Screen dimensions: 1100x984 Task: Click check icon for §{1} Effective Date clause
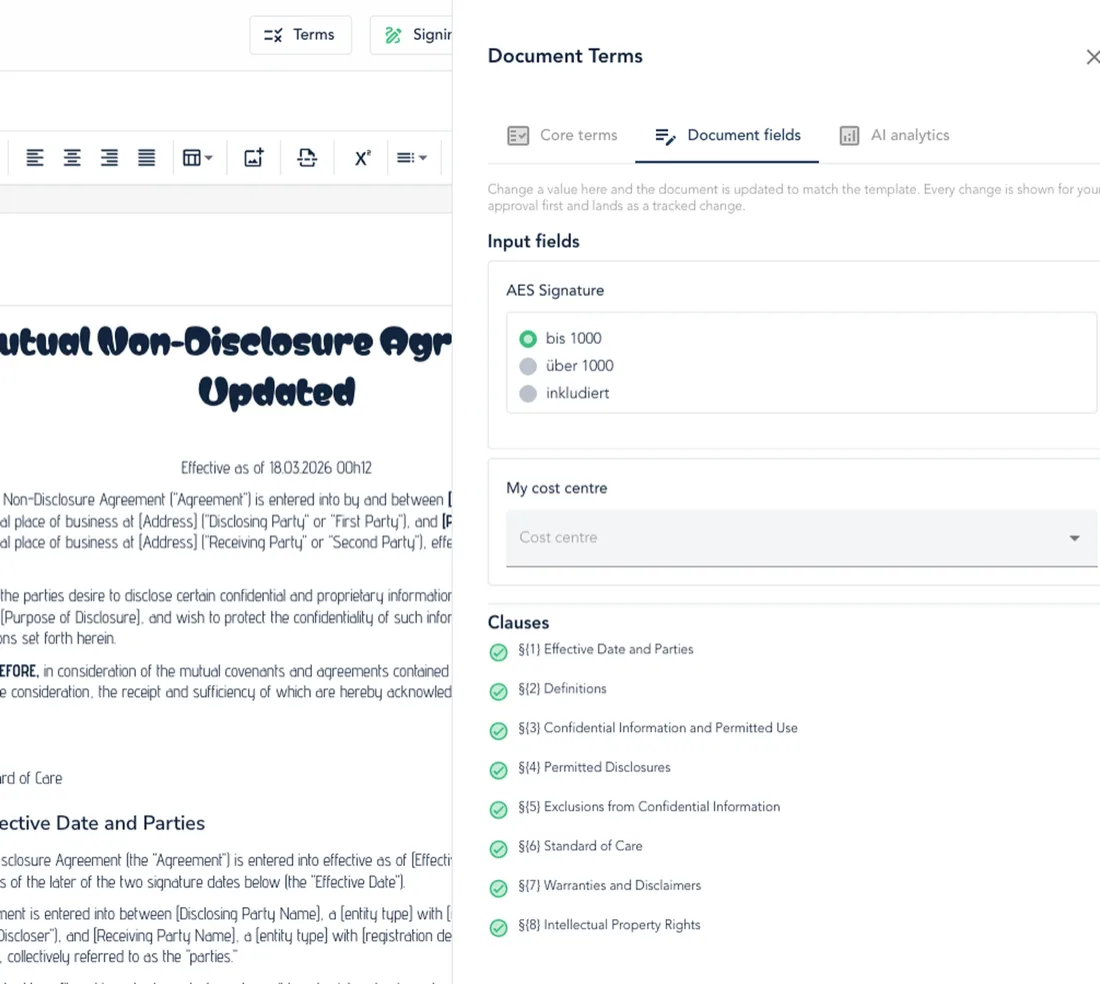498,652
